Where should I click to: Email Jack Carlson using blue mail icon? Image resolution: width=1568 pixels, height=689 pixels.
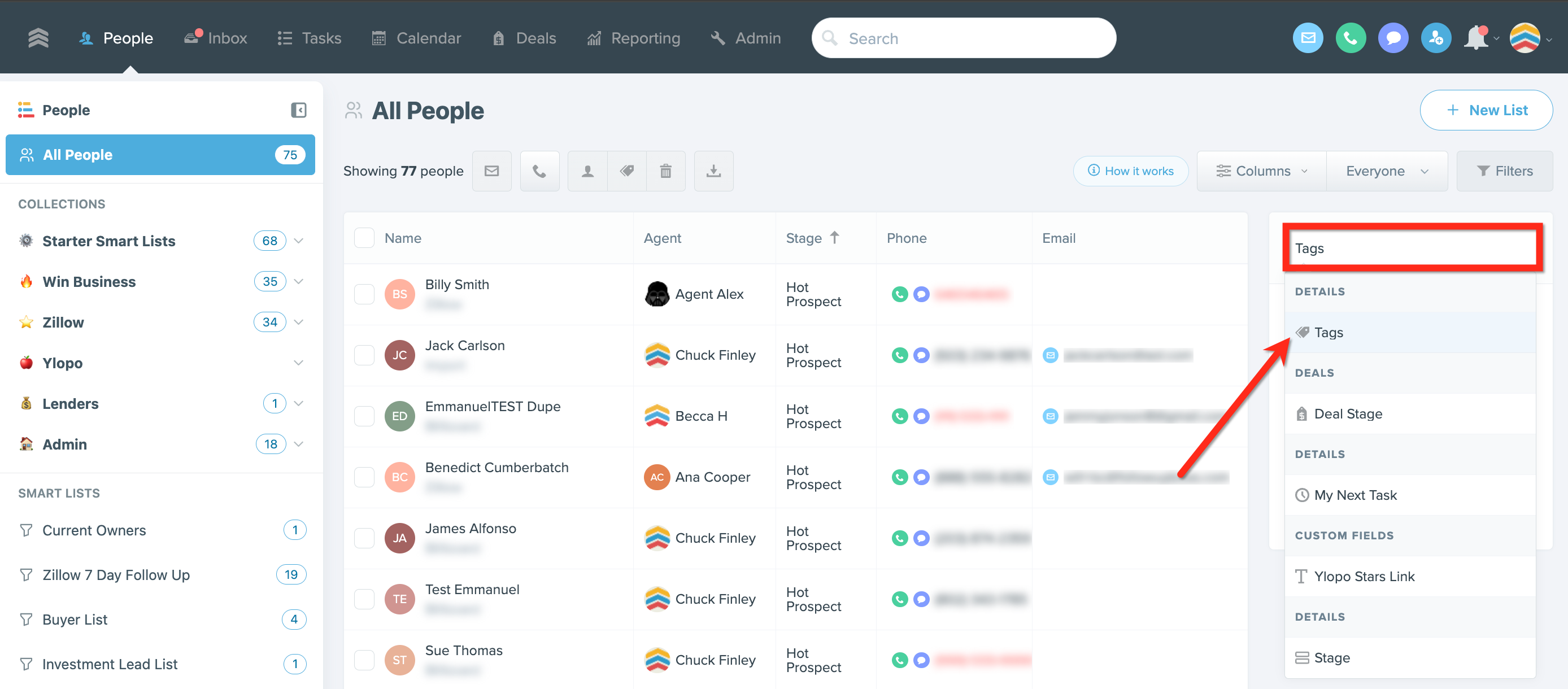coord(1050,355)
